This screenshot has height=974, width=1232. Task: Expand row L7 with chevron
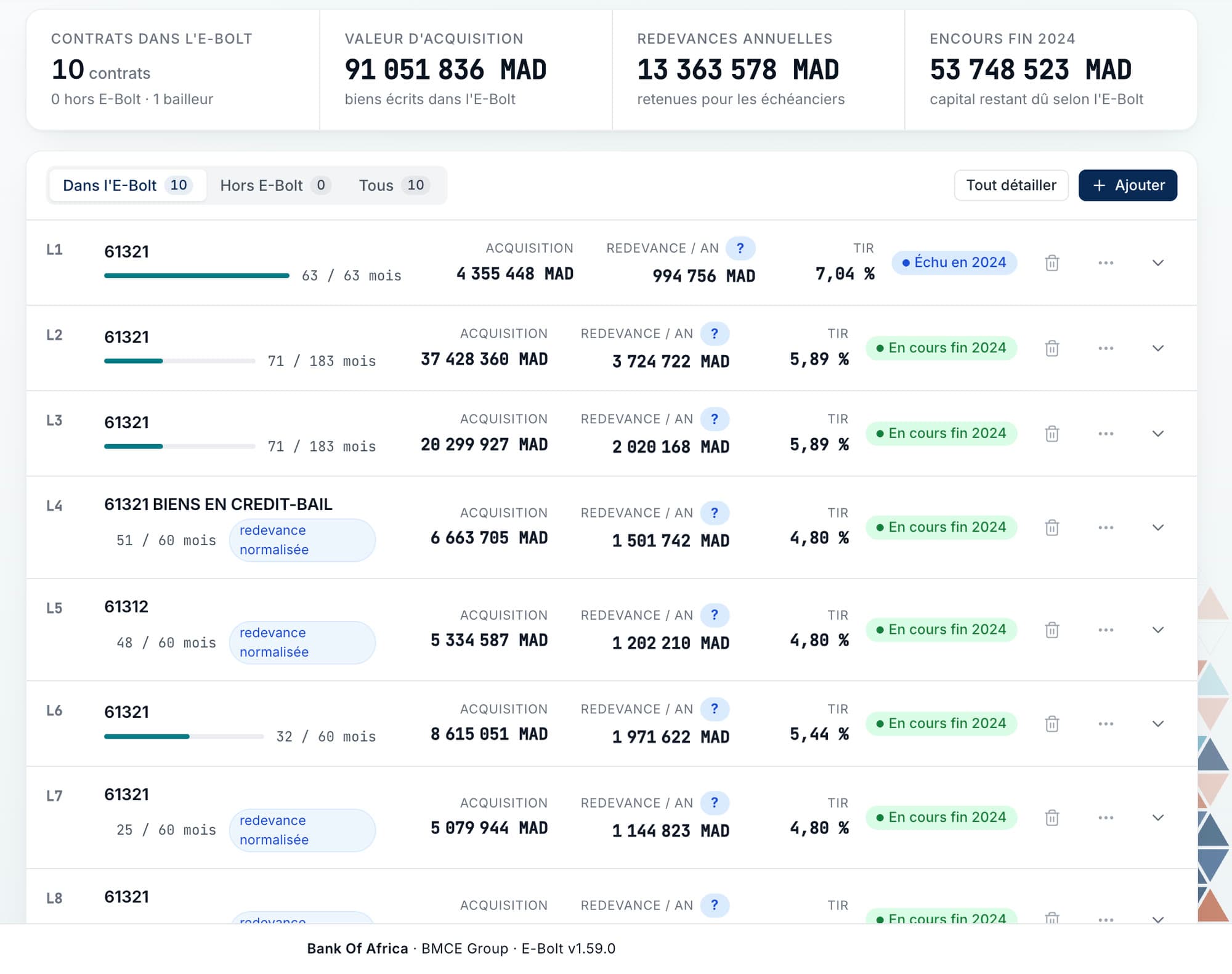click(1158, 818)
